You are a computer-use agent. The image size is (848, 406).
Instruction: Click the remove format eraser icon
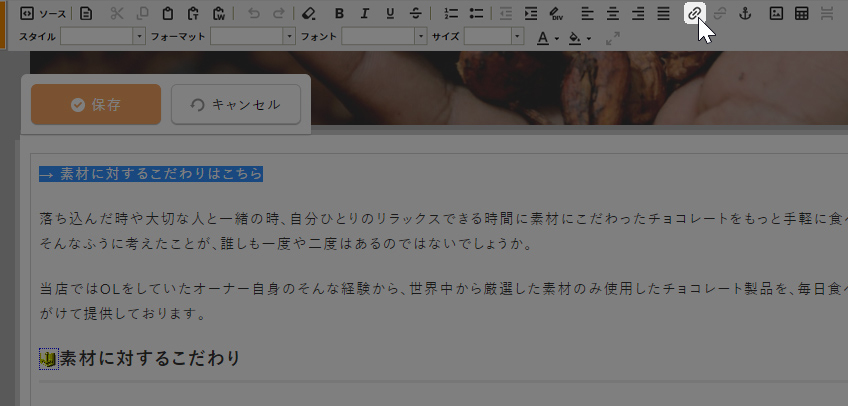[308, 13]
